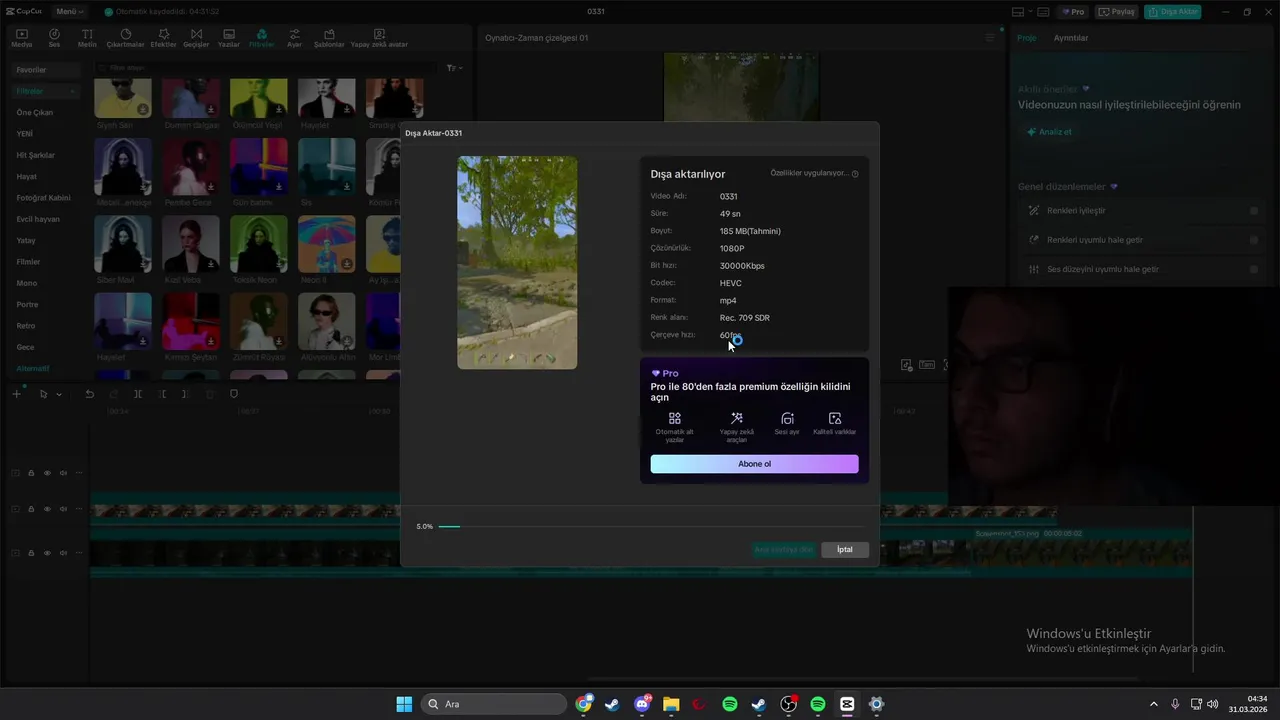Screen dimensions: 1280x720
Task: Open File Explorer from the Windows taskbar
Action: (671, 704)
